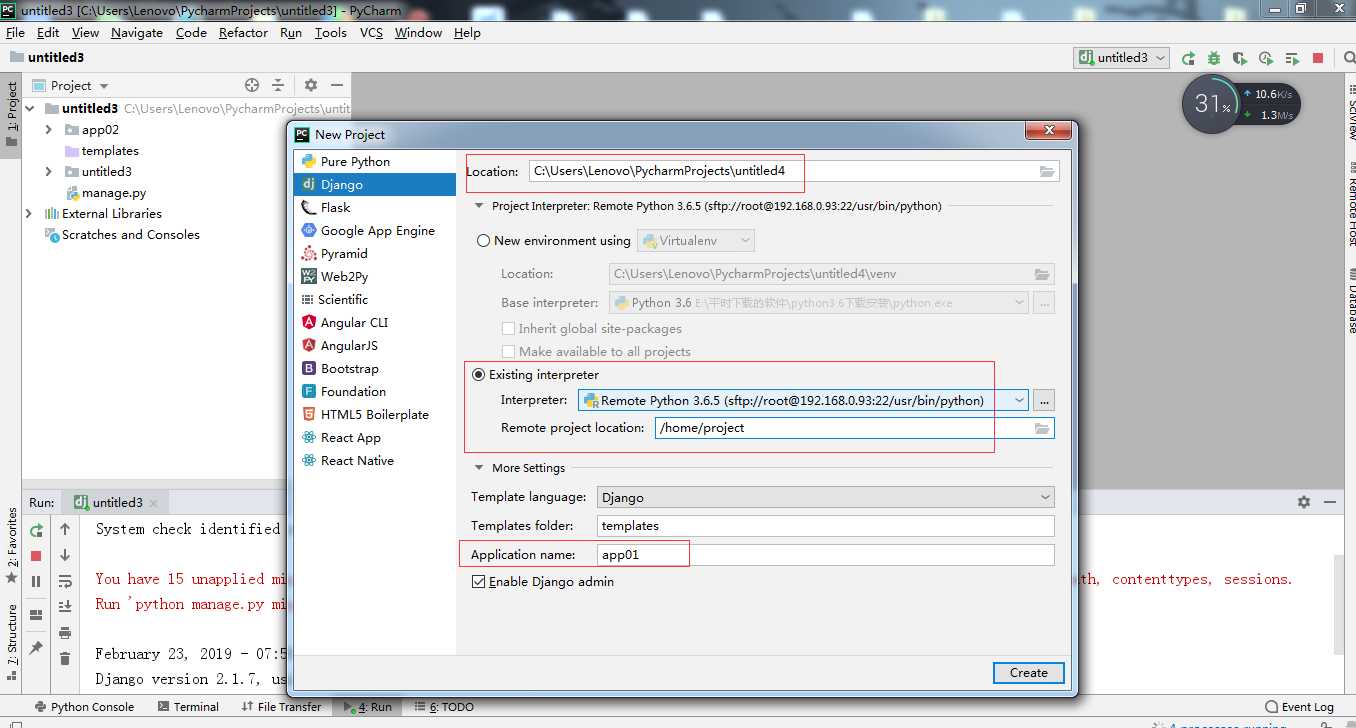
Task: Start debugging with the green bug icon
Action: [1214, 58]
